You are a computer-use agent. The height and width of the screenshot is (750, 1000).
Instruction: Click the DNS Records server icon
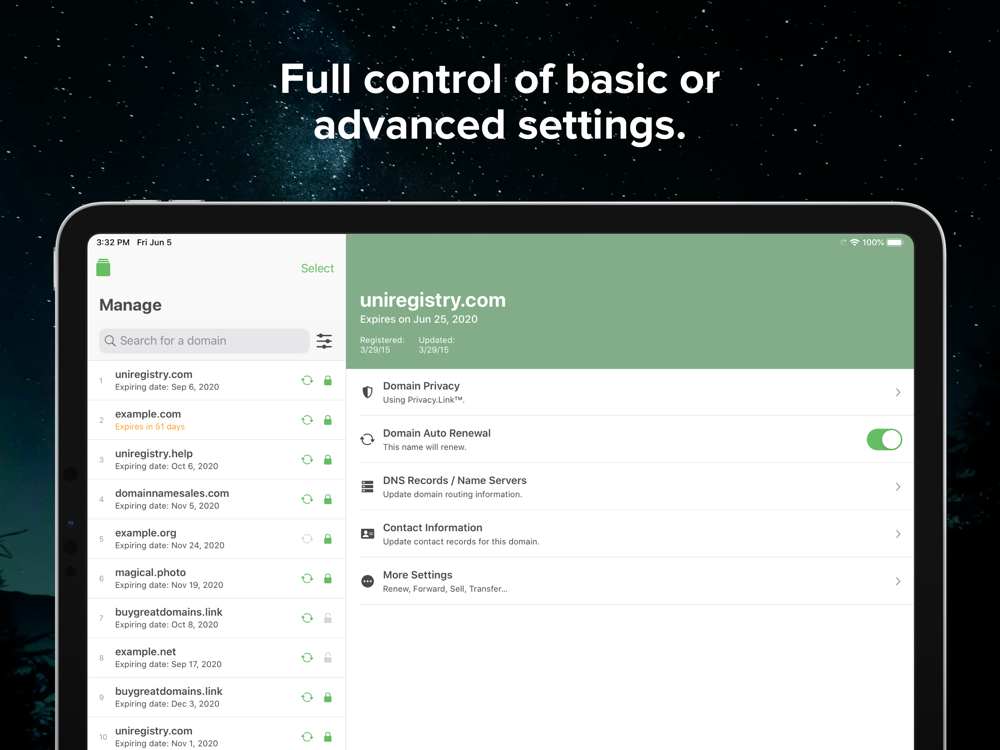(367, 487)
